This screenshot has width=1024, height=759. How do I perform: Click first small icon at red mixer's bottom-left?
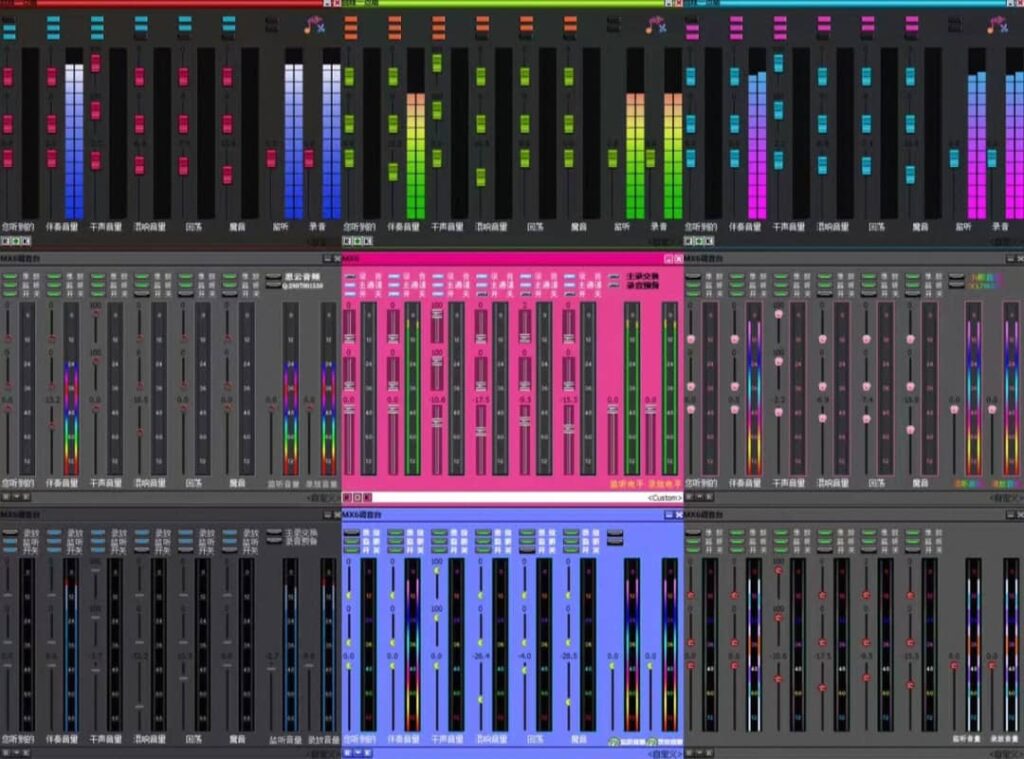(5, 241)
